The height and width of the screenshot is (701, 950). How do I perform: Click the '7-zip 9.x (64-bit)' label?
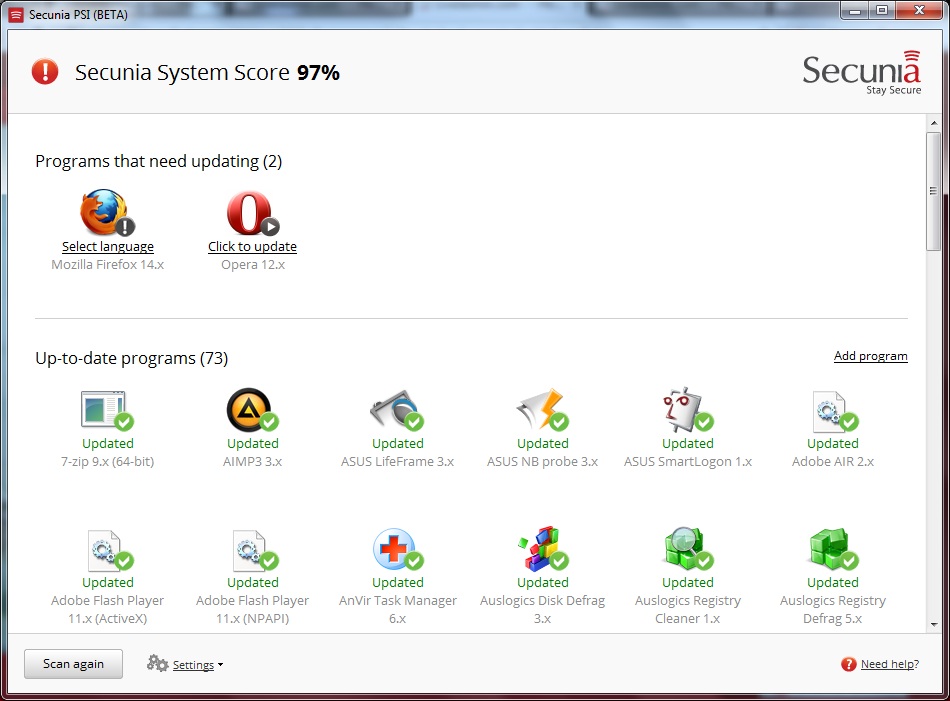click(108, 462)
